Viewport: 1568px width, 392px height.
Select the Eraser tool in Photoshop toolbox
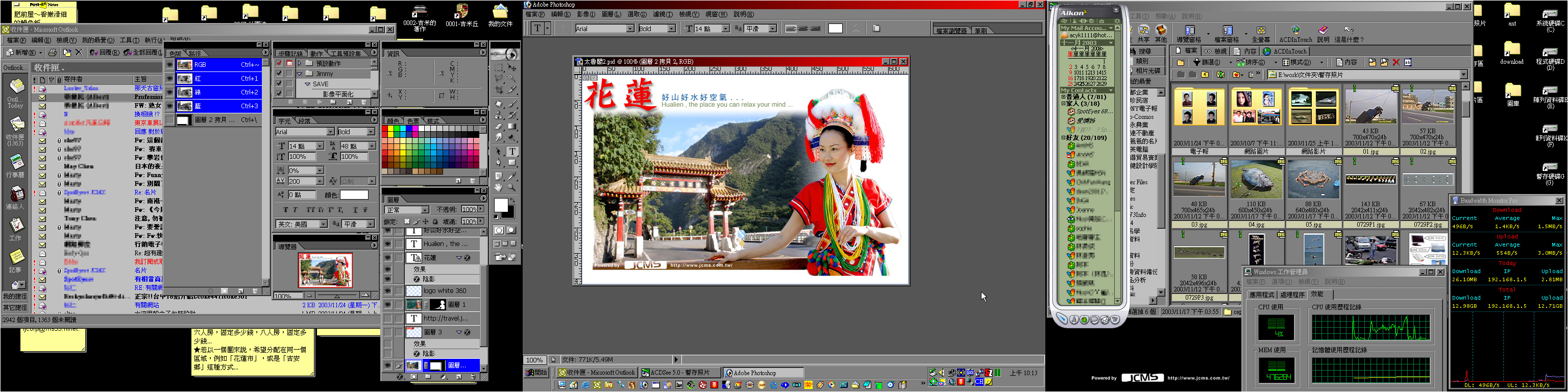[499, 127]
